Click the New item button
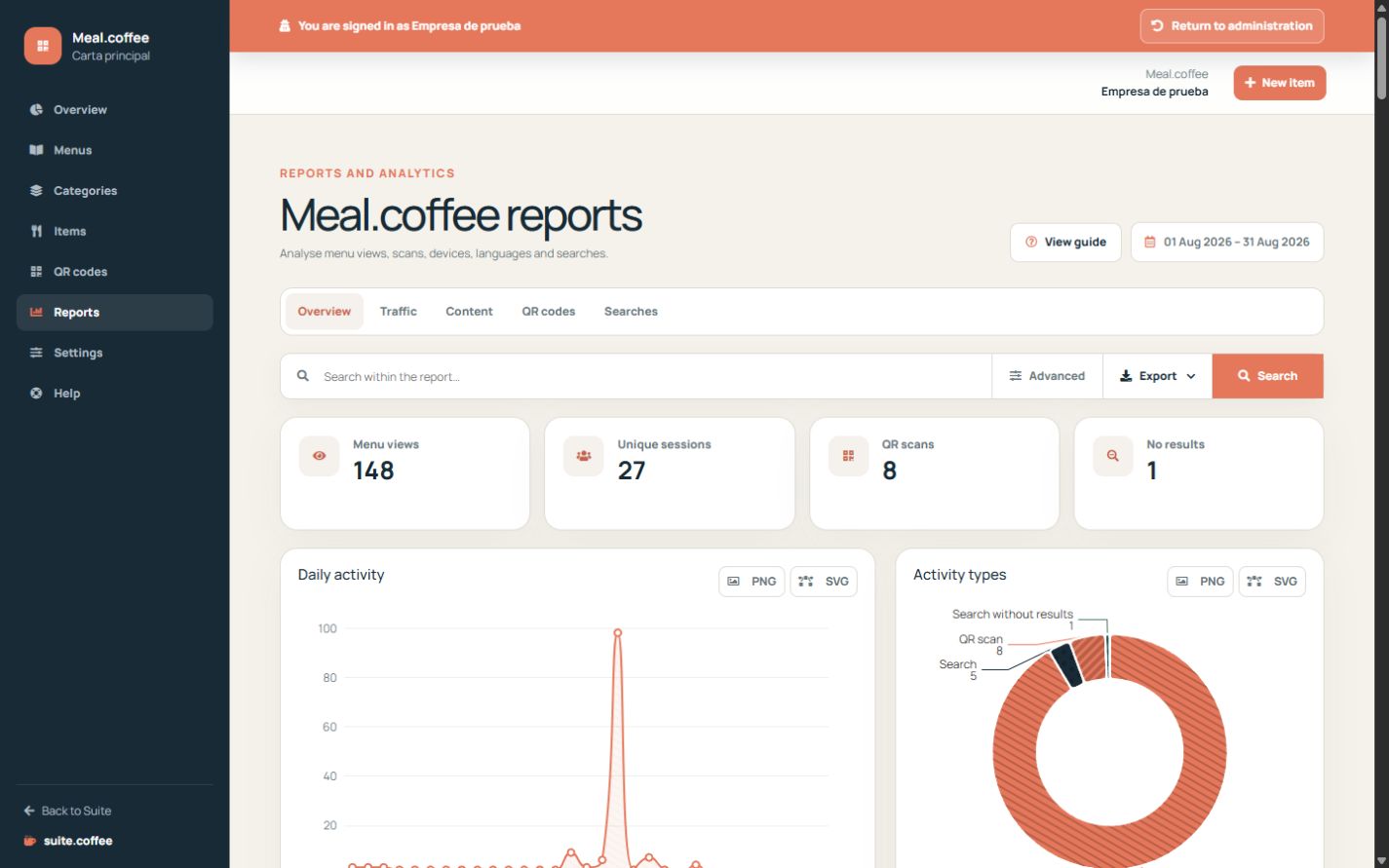The height and width of the screenshot is (868, 1389). pos(1279,83)
